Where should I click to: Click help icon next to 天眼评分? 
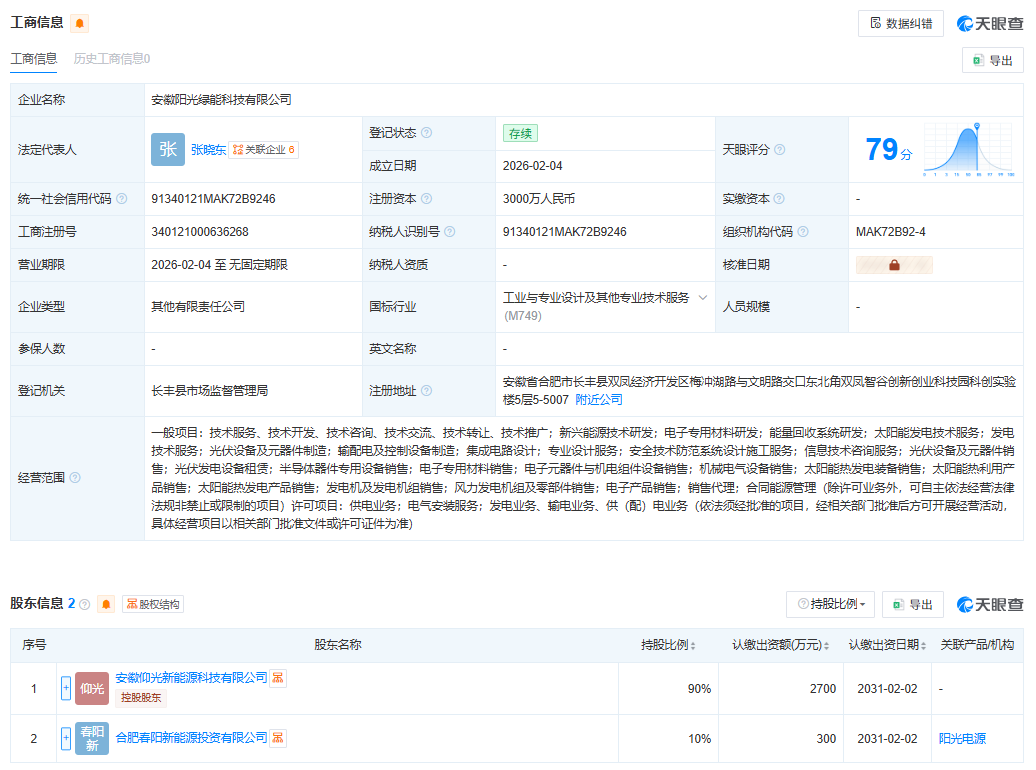pos(780,150)
